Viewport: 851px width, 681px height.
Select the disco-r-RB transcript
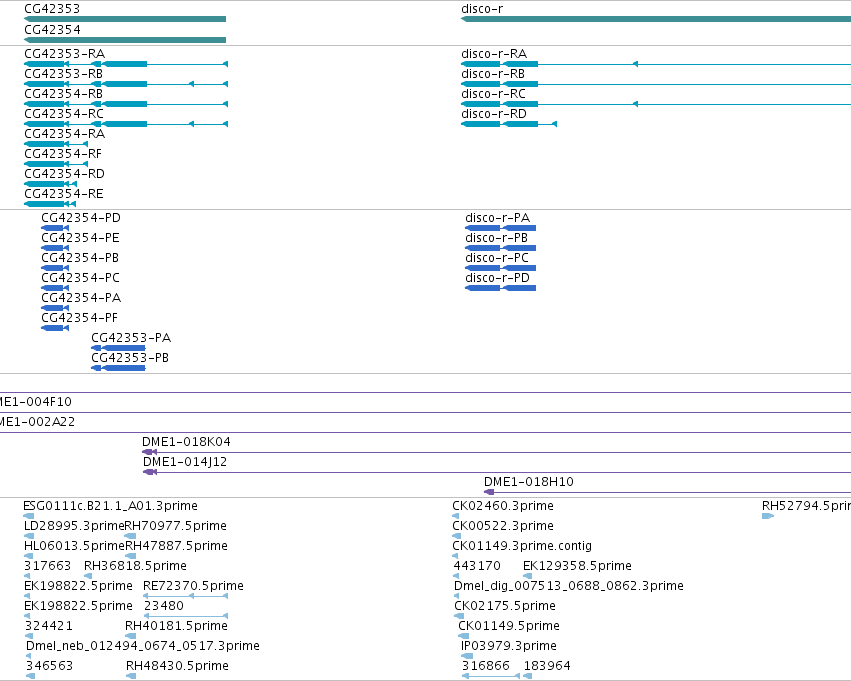tap(656, 84)
